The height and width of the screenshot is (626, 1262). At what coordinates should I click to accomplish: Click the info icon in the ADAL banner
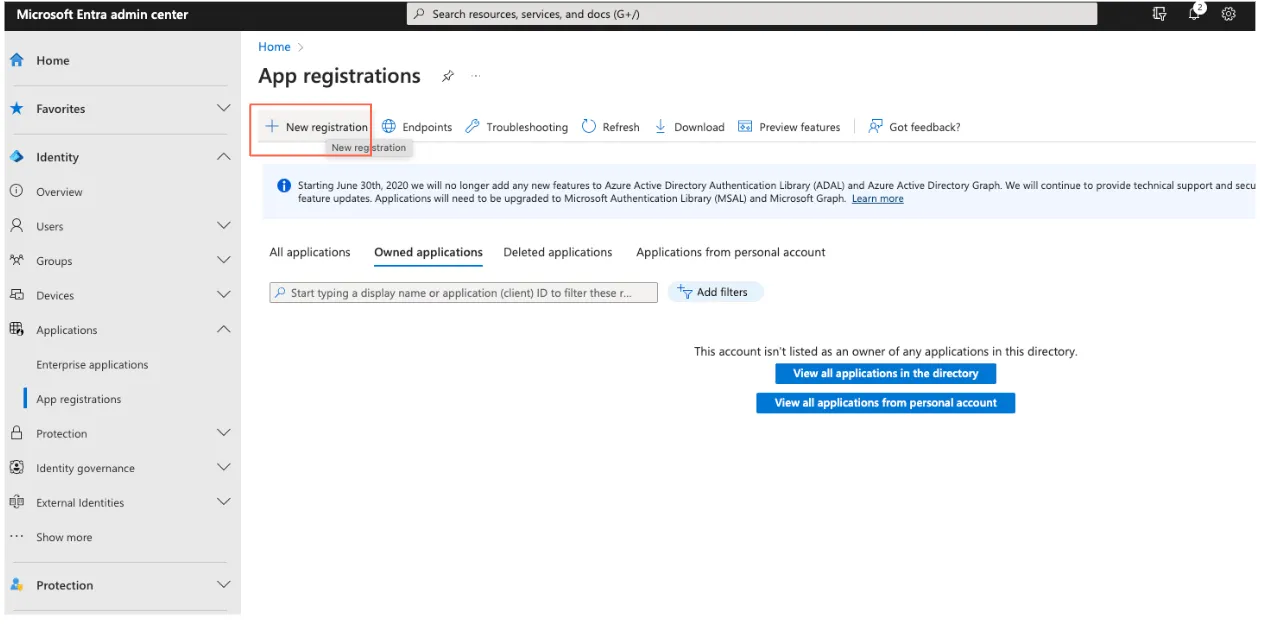[x=284, y=186]
